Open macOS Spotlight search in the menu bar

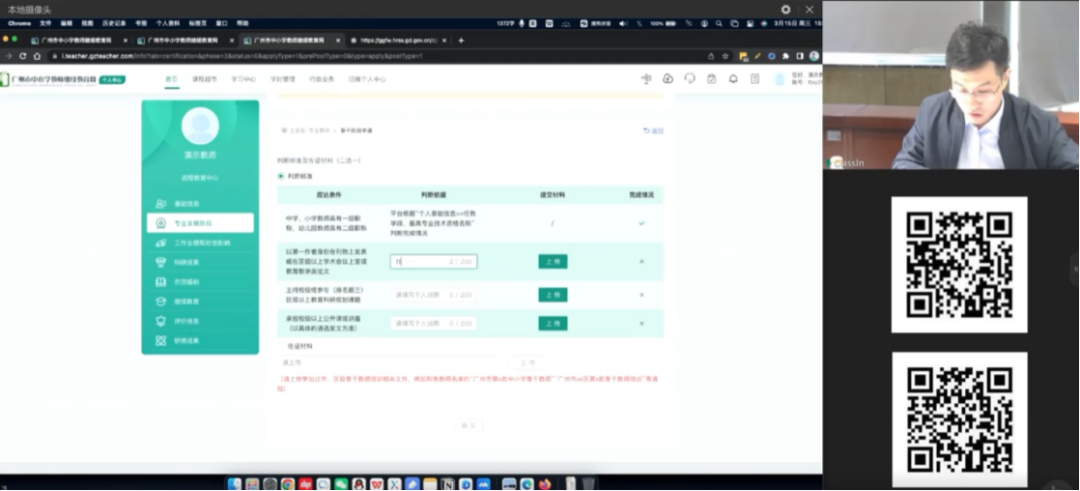click(x=718, y=23)
